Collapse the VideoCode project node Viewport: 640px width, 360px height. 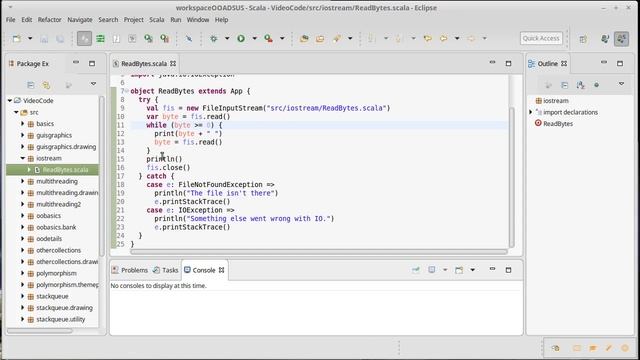tap(10, 100)
